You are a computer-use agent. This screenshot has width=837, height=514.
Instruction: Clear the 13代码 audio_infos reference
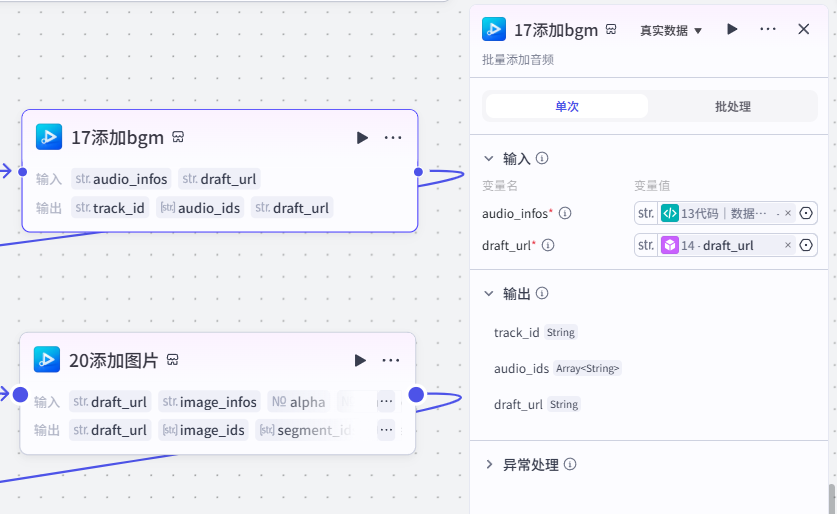click(x=788, y=213)
